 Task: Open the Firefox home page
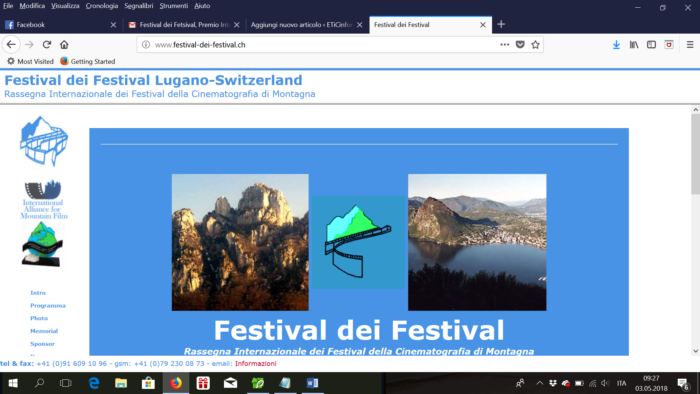coord(64,45)
